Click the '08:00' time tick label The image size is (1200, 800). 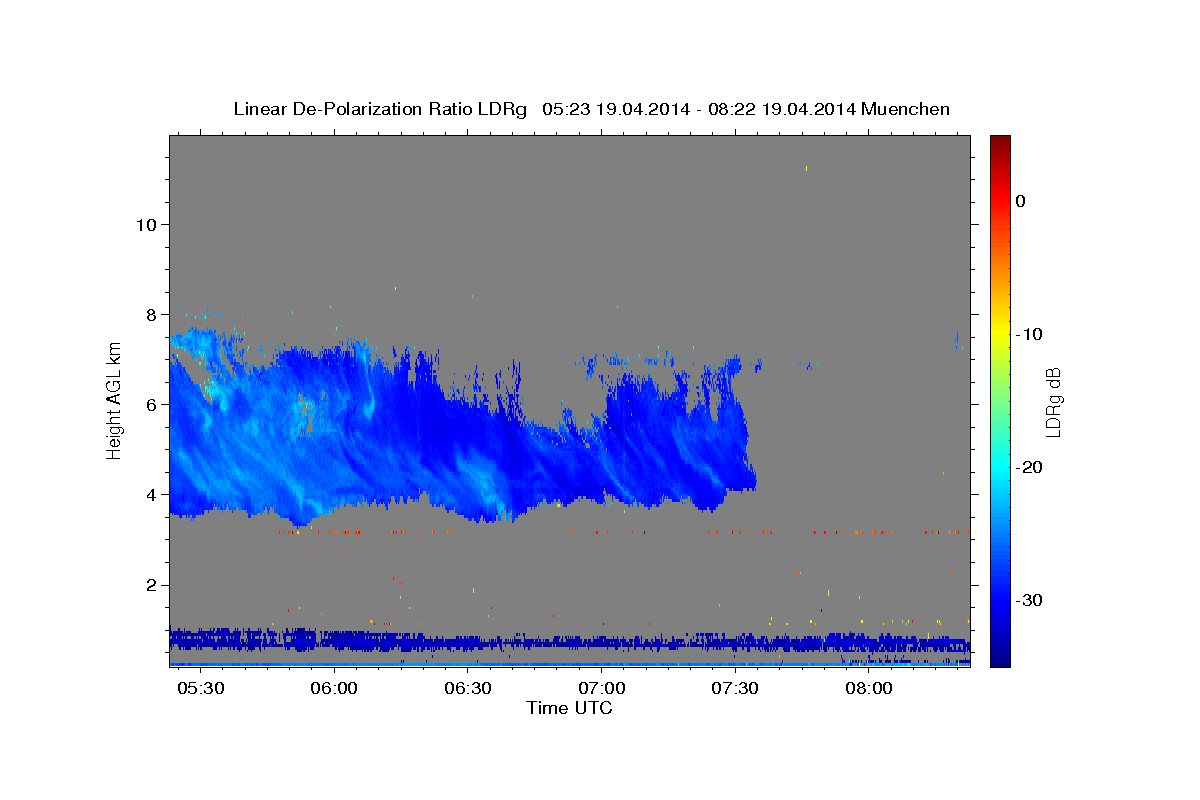pos(869,689)
